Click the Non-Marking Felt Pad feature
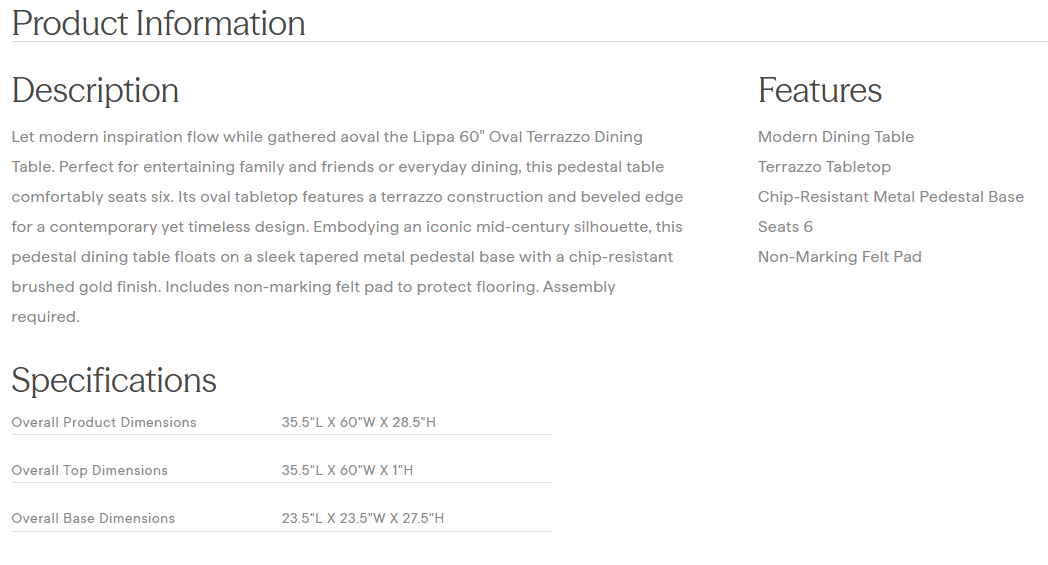 click(x=839, y=257)
